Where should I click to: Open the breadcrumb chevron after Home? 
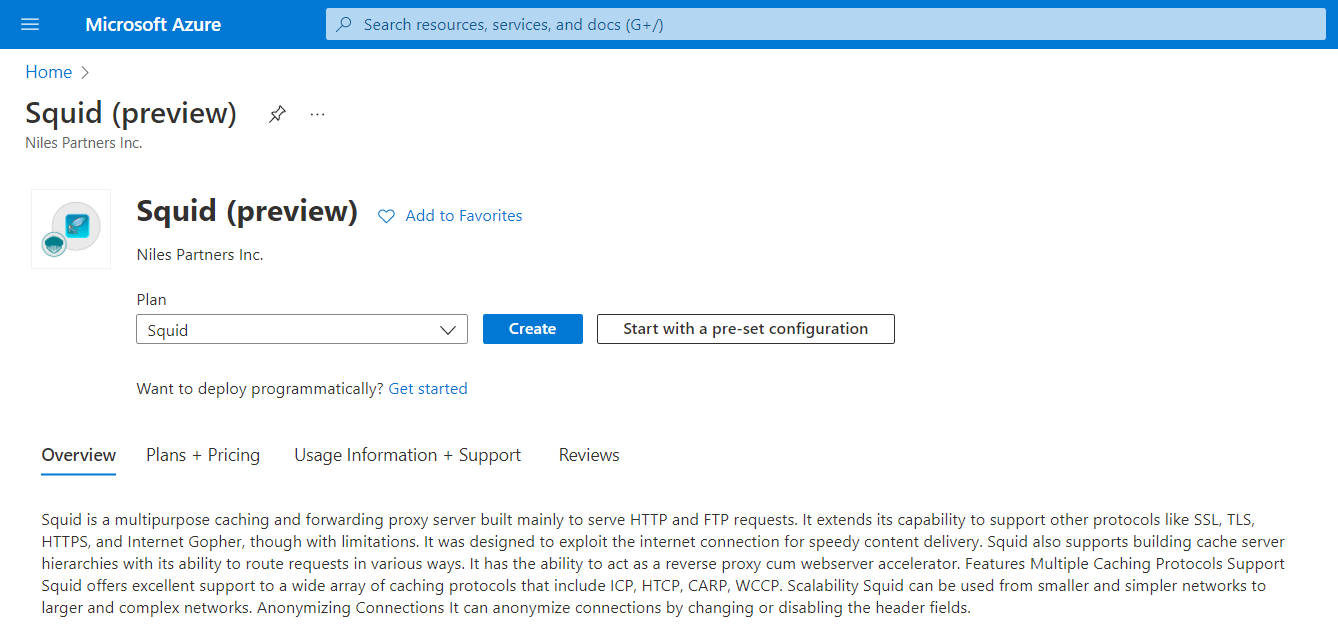[x=84, y=72]
